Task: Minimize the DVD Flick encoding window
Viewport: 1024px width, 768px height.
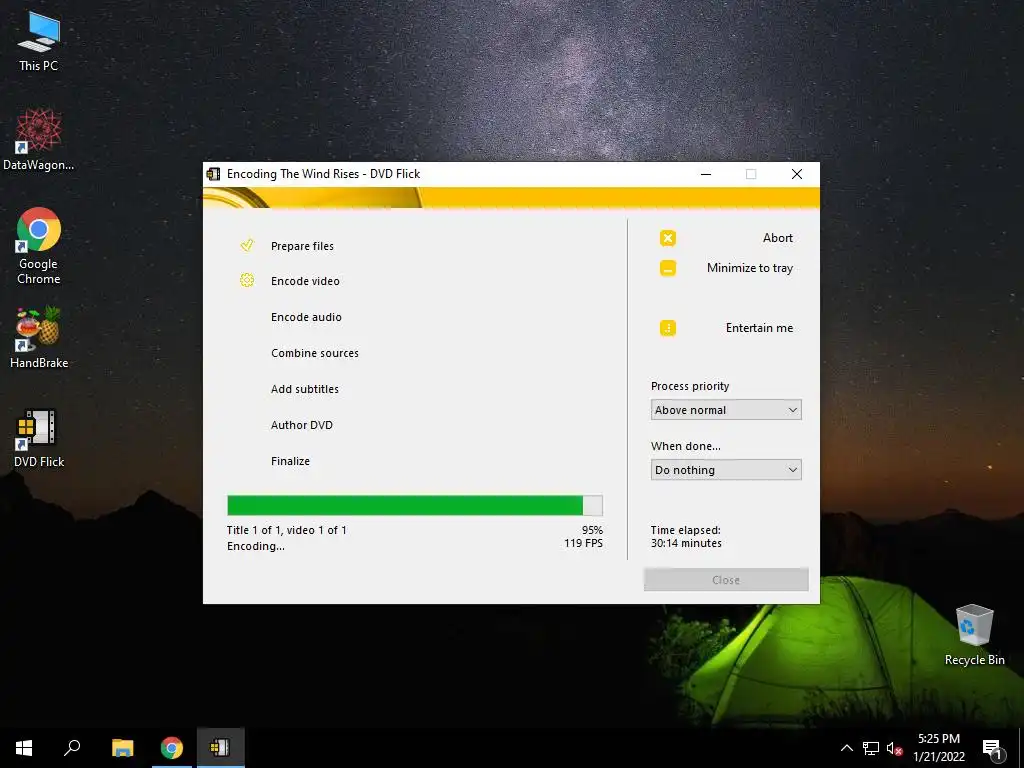Action: [706, 174]
